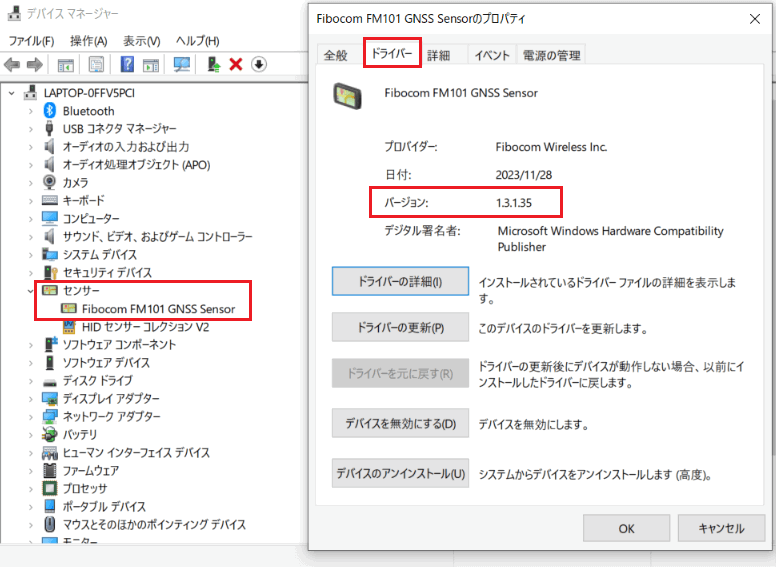The height and width of the screenshot is (567, 776).
Task: Switch to the 全般 tab
Action: 336,55
